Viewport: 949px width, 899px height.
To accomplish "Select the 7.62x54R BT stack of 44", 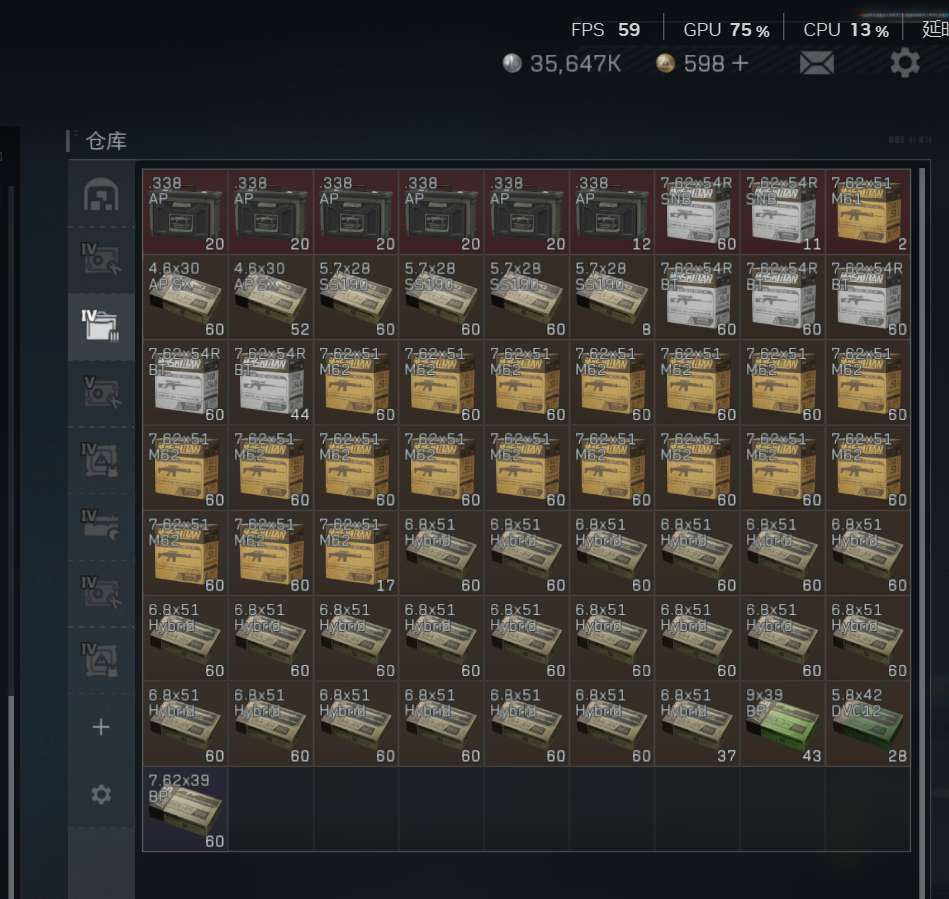I will [x=271, y=383].
